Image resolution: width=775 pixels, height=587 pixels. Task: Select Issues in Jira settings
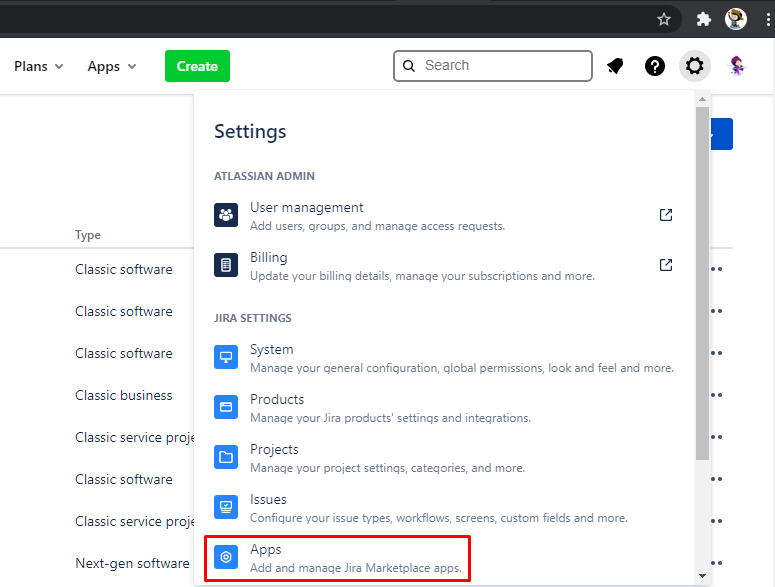pyautogui.click(x=443, y=508)
